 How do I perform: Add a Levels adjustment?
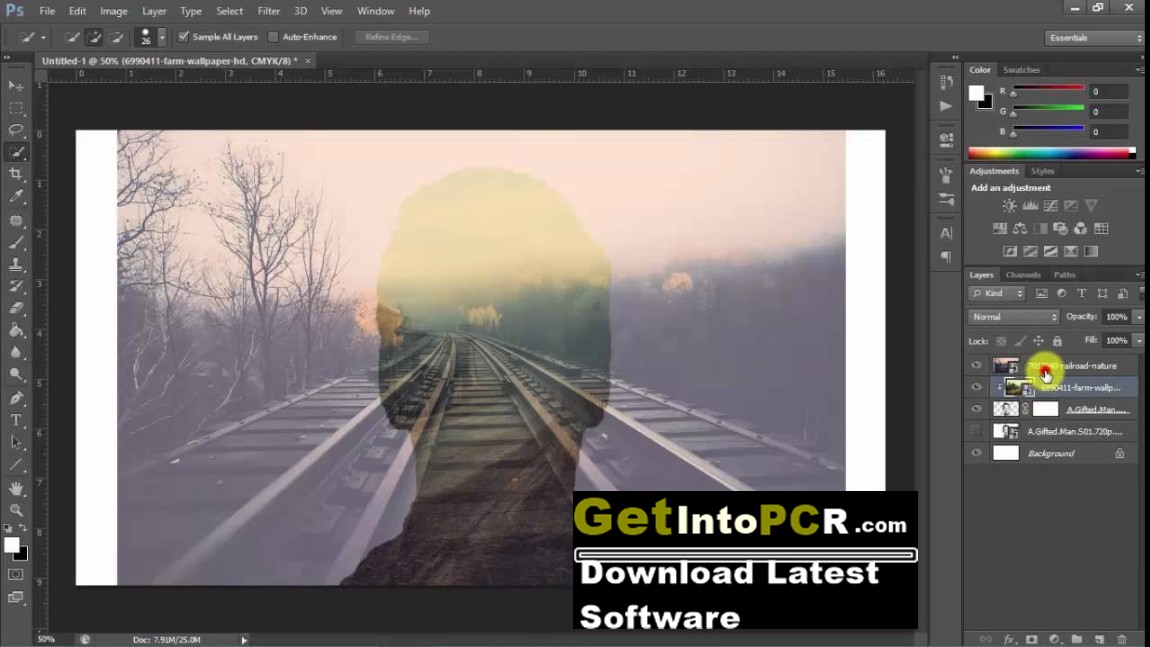pyautogui.click(x=1030, y=206)
